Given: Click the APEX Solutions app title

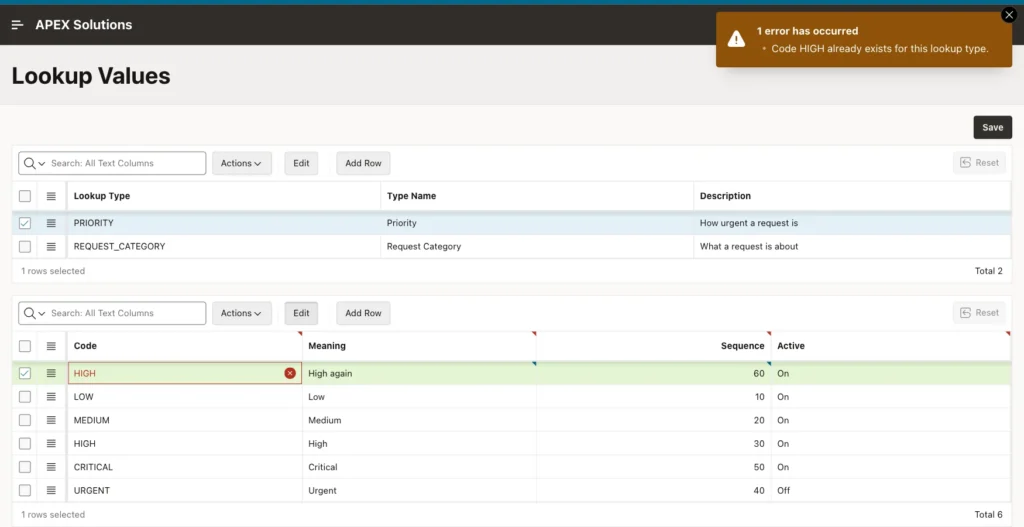Looking at the screenshot, I should pyautogui.click(x=84, y=25).
